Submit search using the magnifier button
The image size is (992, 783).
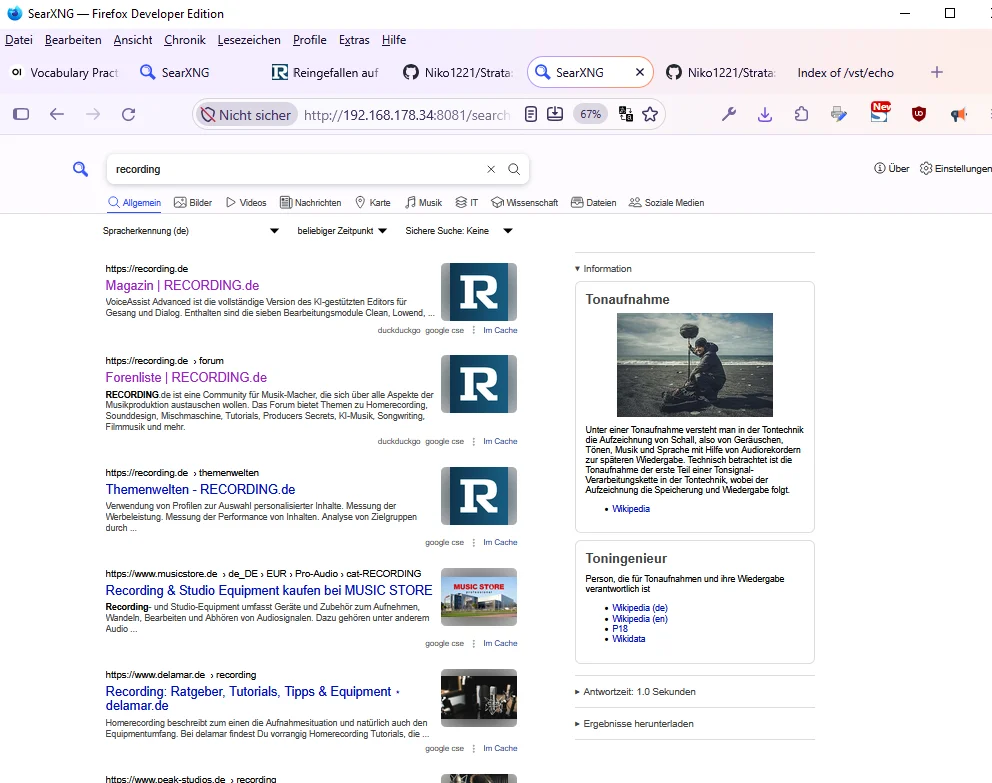click(x=514, y=169)
